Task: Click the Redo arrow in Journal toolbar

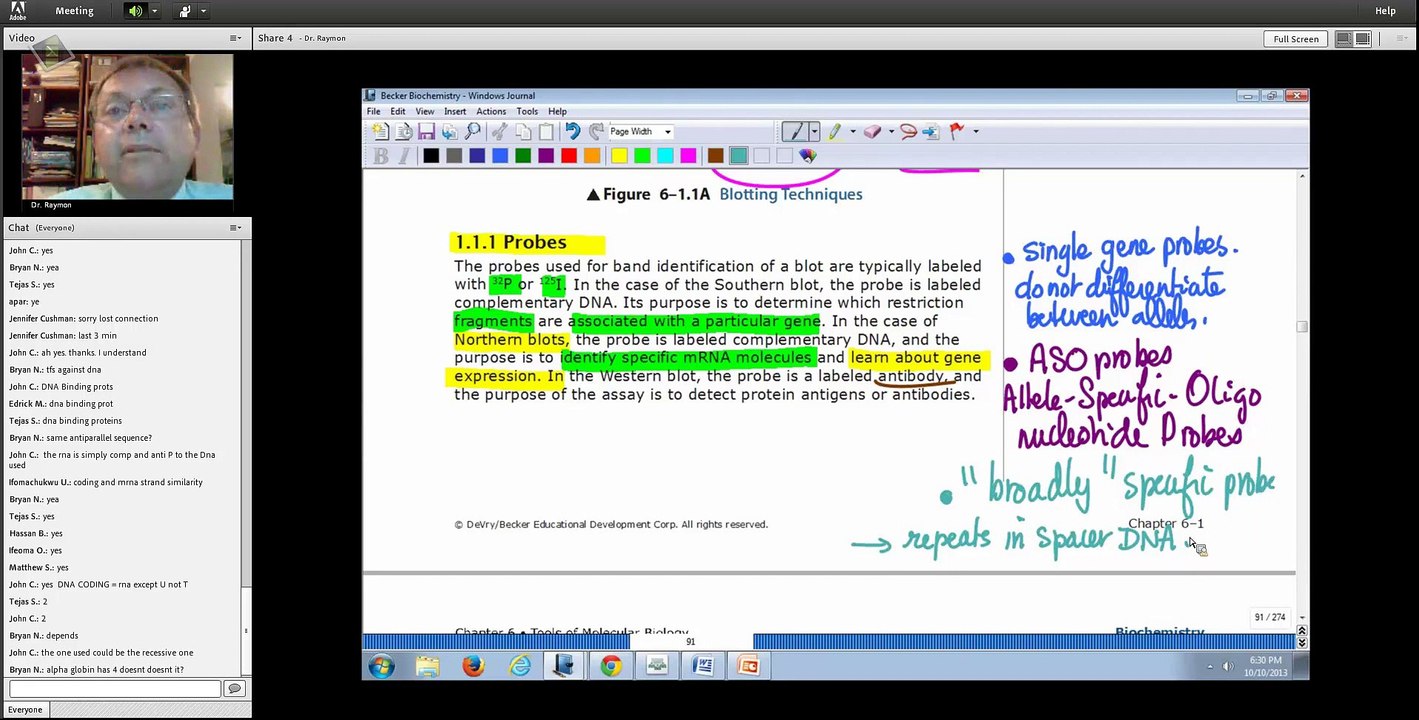Action: click(596, 132)
